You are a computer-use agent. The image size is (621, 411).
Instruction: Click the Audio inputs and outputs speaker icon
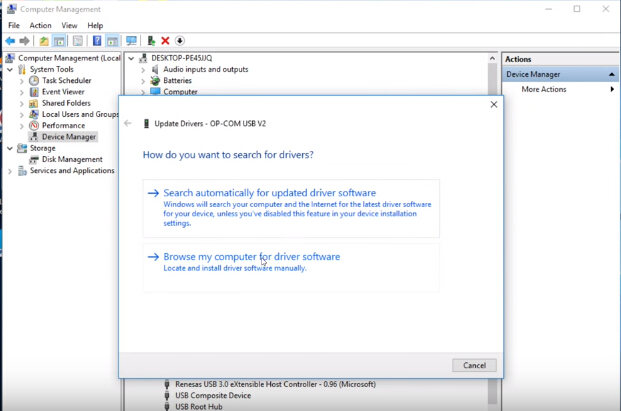click(x=155, y=70)
